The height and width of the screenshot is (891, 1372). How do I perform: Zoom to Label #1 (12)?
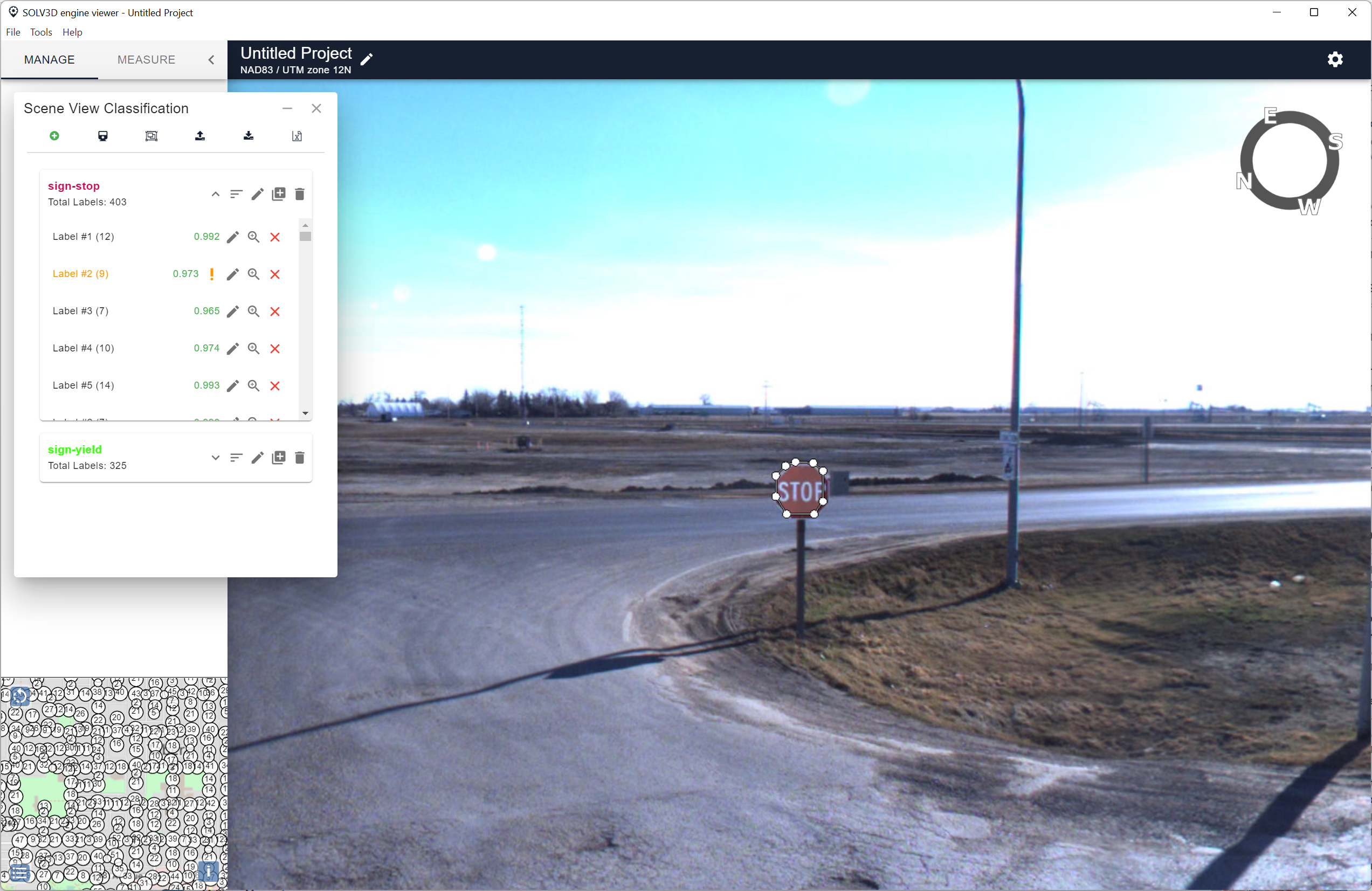tap(254, 237)
